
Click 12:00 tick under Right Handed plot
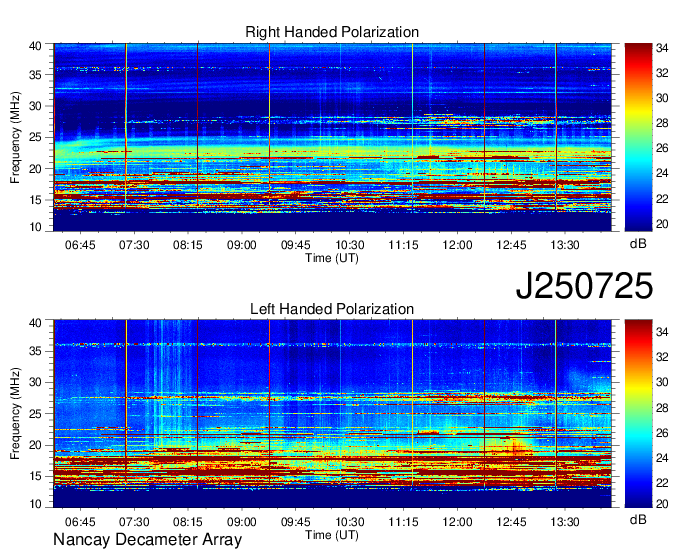457,245
